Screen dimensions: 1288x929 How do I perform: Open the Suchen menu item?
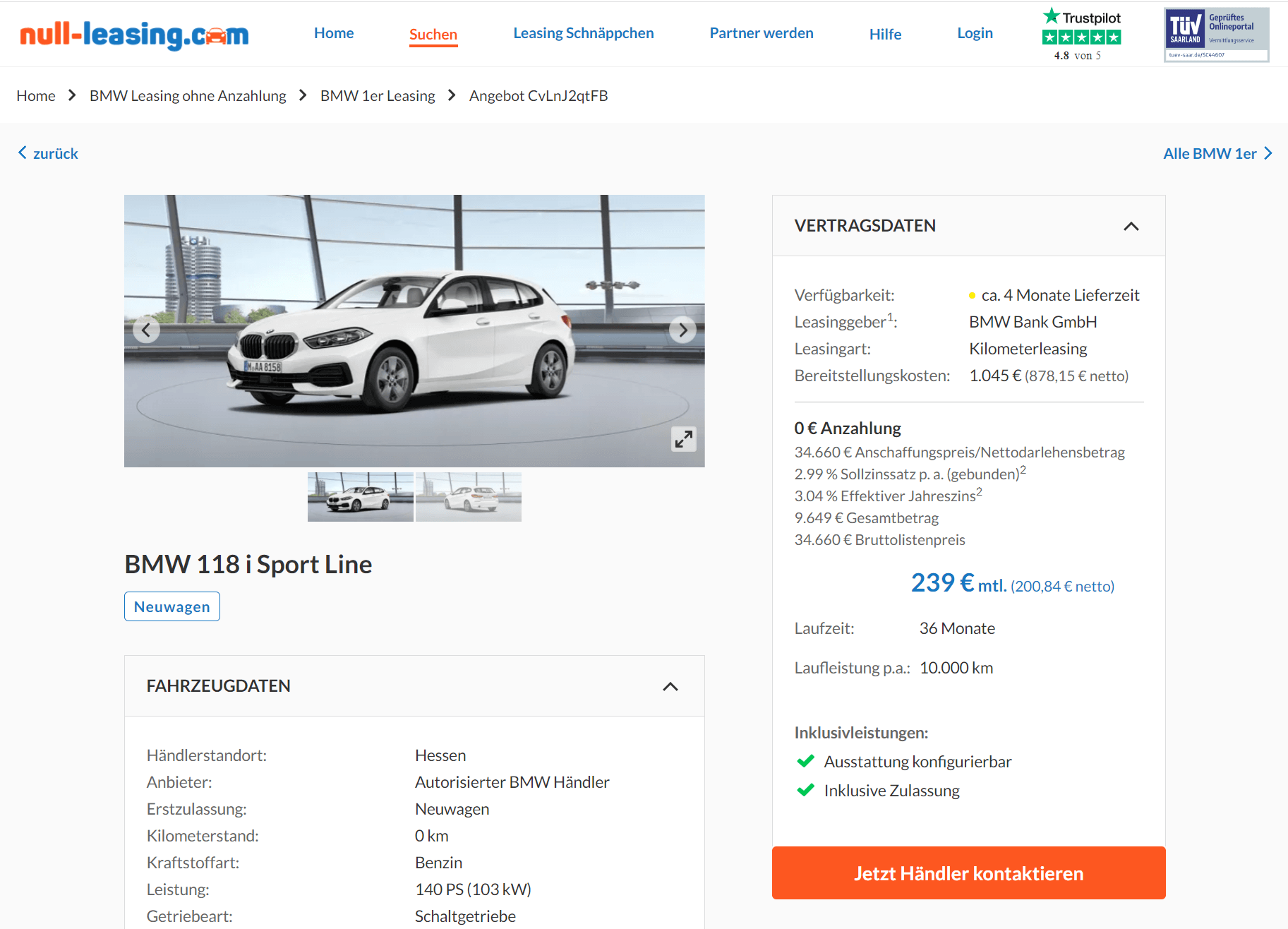[x=433, y=35]
